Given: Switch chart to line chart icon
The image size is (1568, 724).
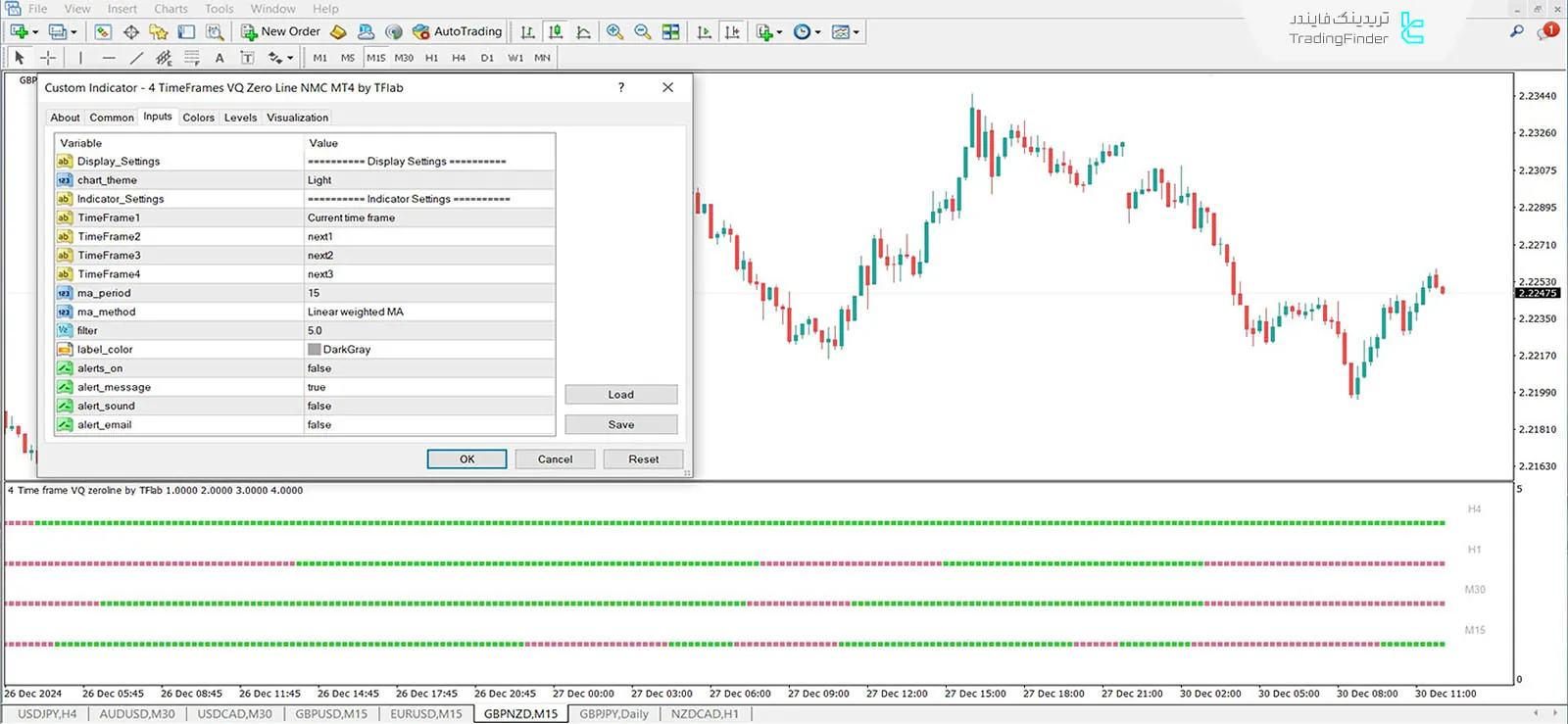Looking at the screenshot, I should click(x=584, y=31).
